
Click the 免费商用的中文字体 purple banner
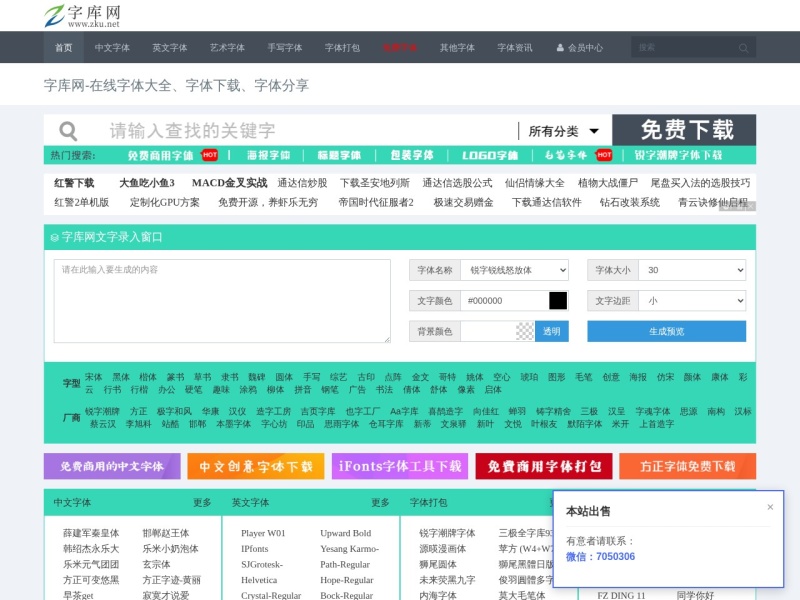[112, 466]
